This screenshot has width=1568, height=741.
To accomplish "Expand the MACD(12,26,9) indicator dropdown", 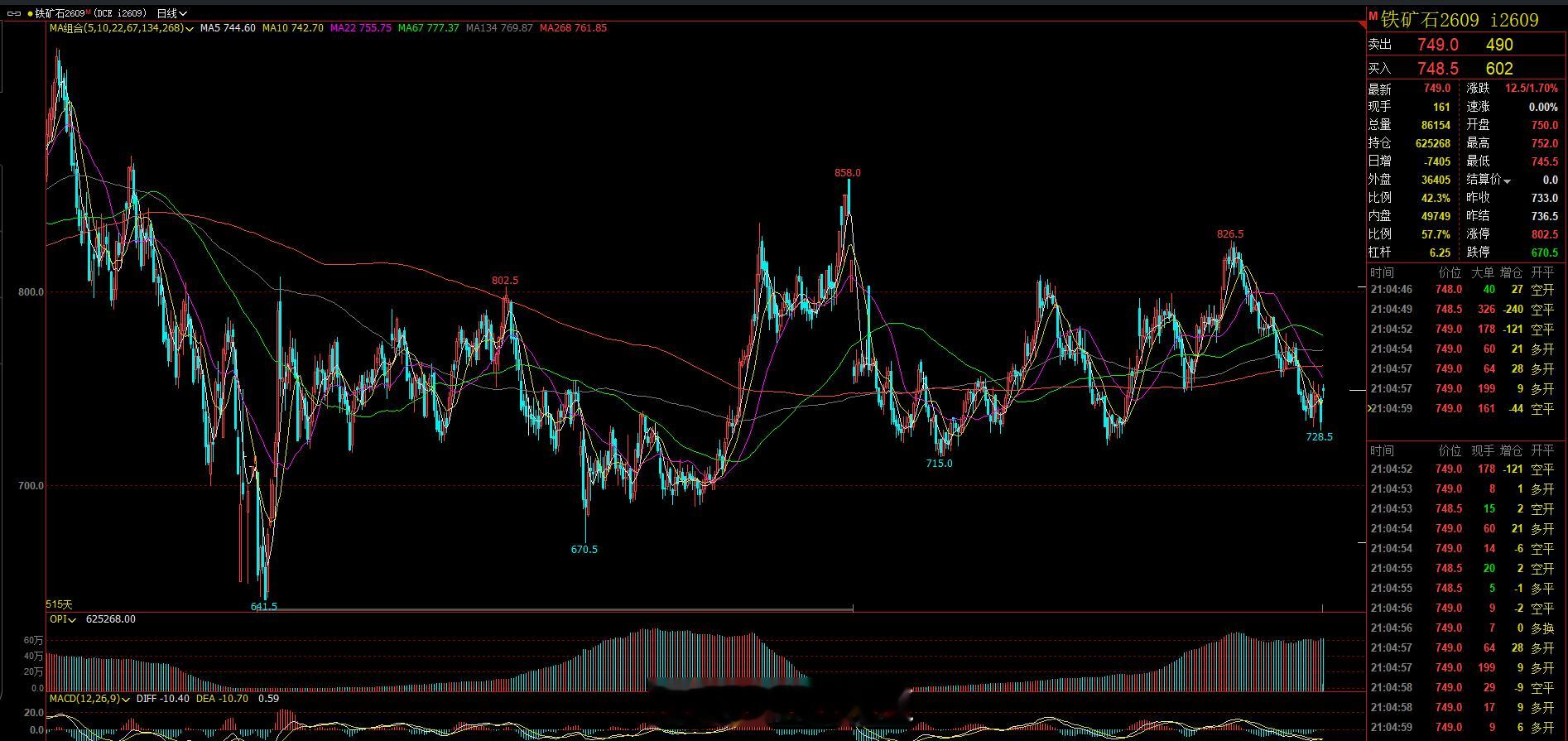I will 126,699.
